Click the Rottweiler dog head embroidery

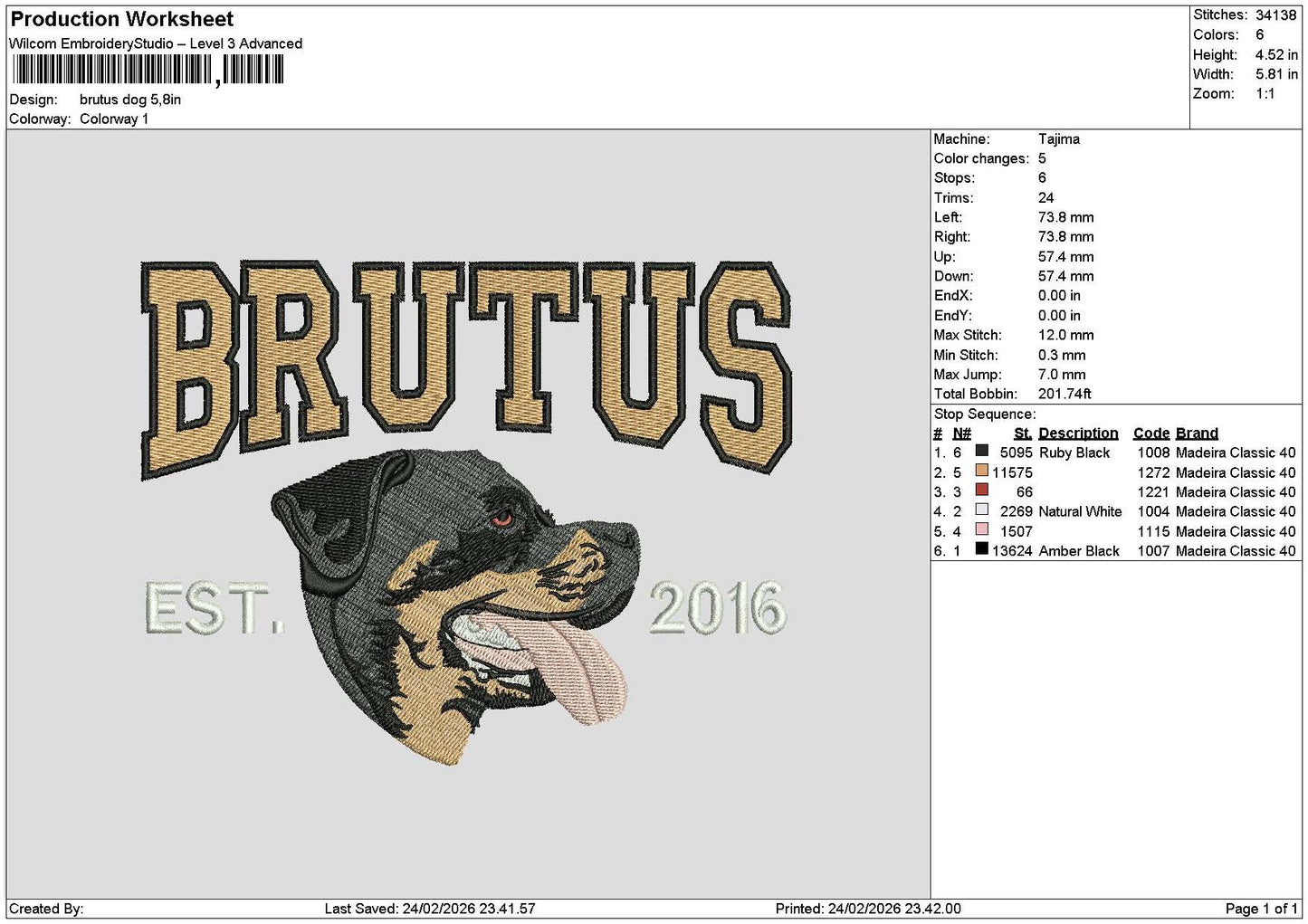pyautogui.click(x=455, y=606)
